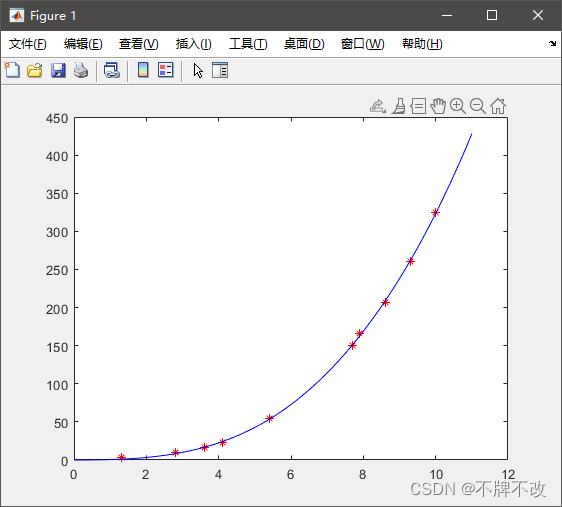Select the Pan hand tool
This screenshot has height=507, width=562.
[438, 106]
